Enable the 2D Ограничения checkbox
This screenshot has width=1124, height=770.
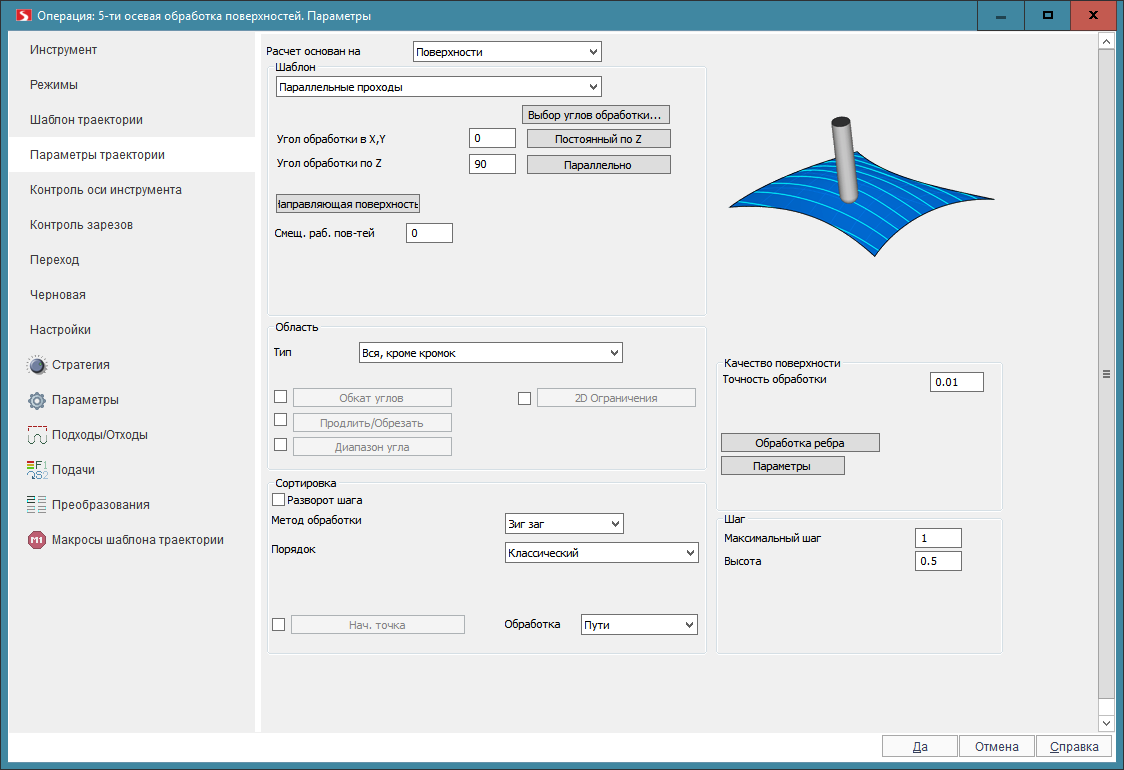524,398
